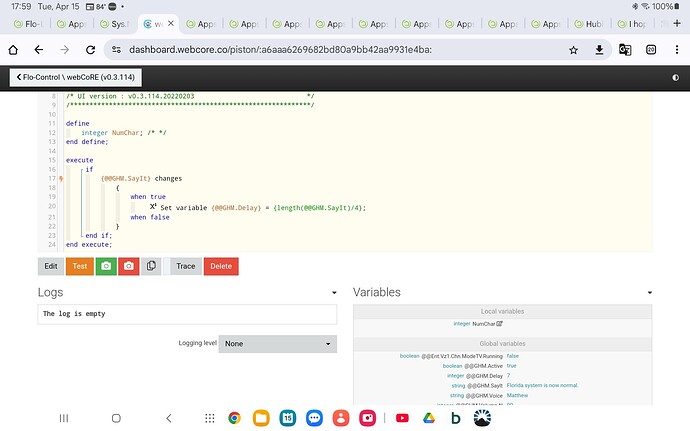Take red snapshot of piston

[128, 266]
